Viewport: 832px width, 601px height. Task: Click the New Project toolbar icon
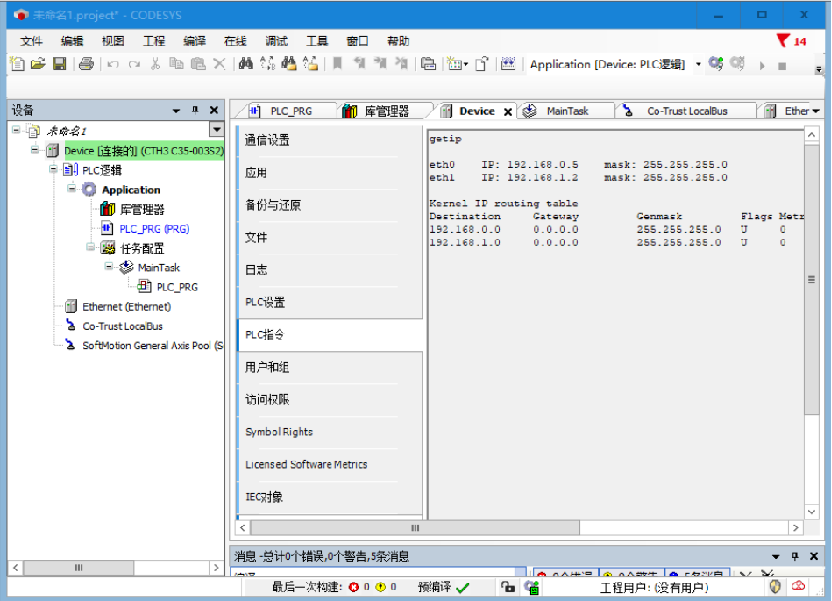click(18, 64)
